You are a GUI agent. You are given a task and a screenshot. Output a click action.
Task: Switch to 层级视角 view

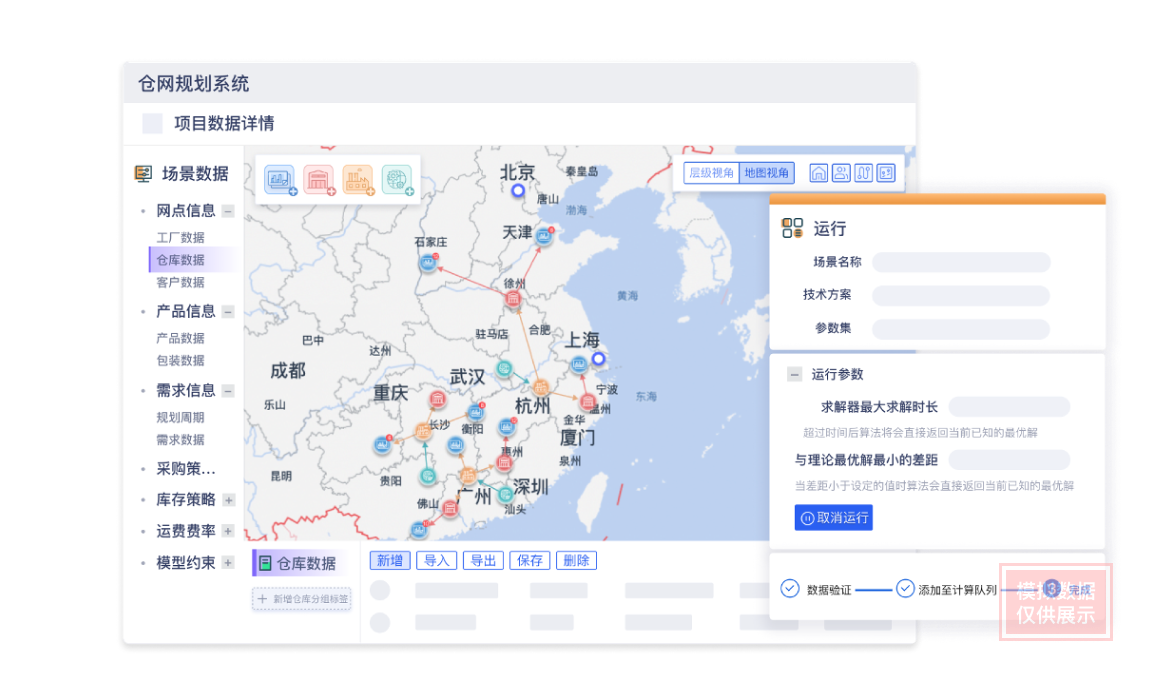coord(711,173)
